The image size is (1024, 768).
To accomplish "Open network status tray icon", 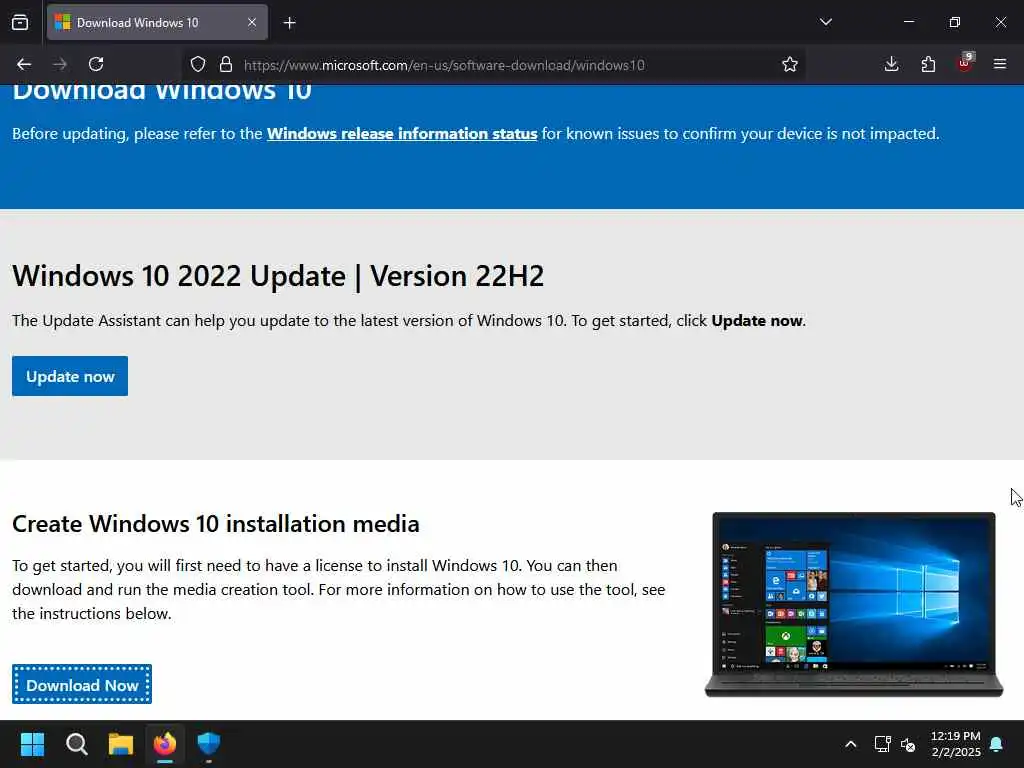I will (882, 744).
